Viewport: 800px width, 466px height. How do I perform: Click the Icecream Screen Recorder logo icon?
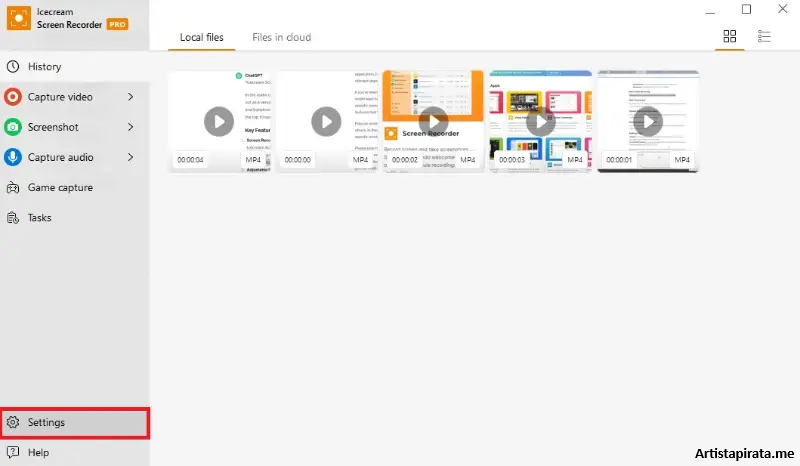pyautogui.click(x=19, y=18)
